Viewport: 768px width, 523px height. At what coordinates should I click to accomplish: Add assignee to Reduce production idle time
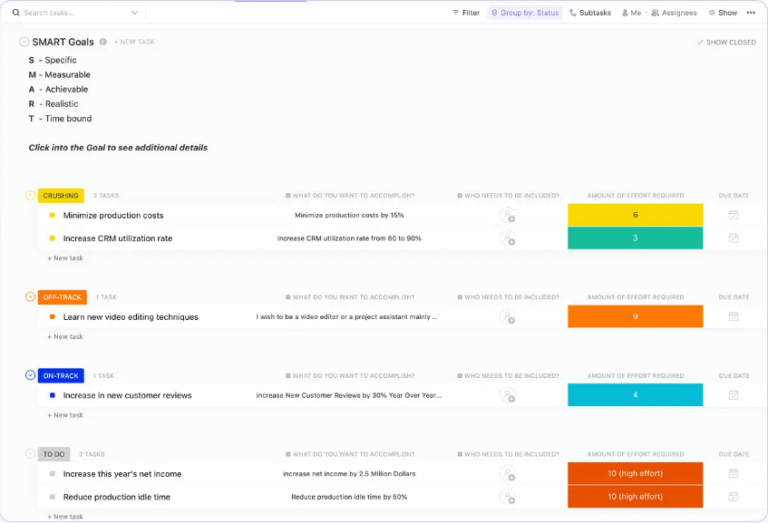(x=507, y=497)
